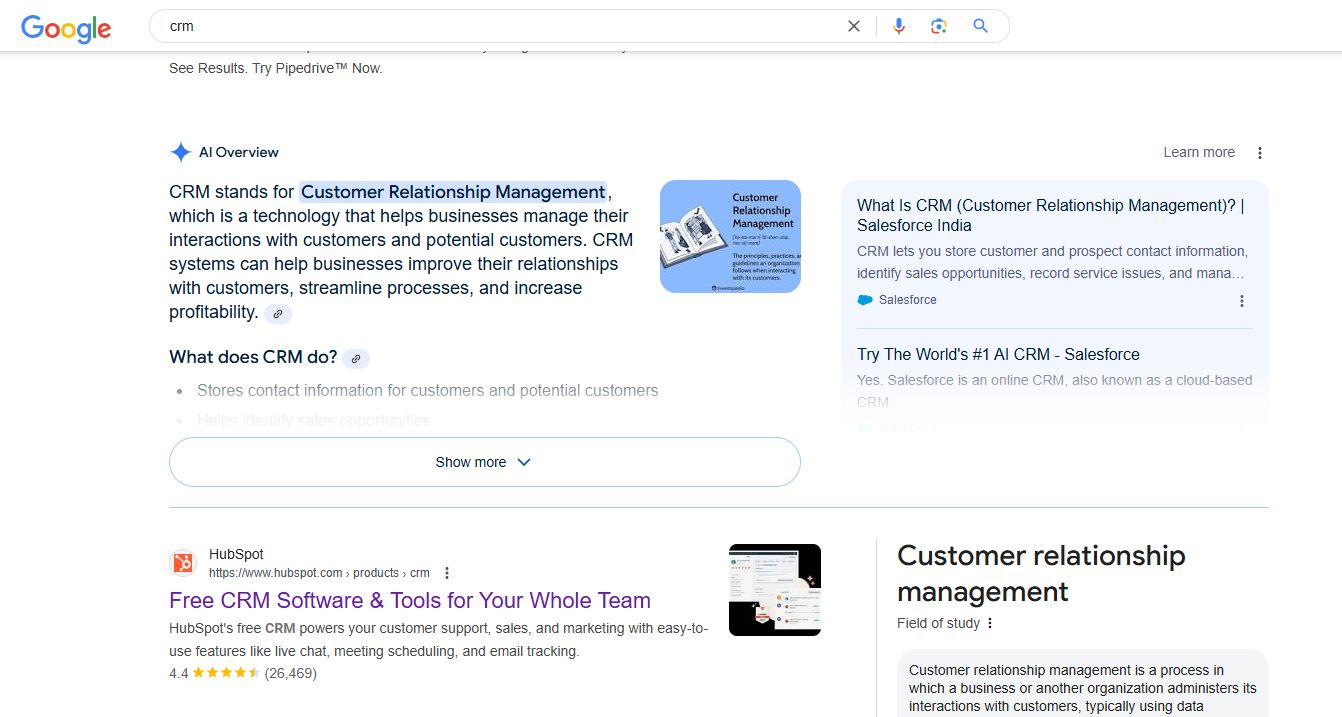Click the Salesforce source icon under the AI card

coord(866,299)
